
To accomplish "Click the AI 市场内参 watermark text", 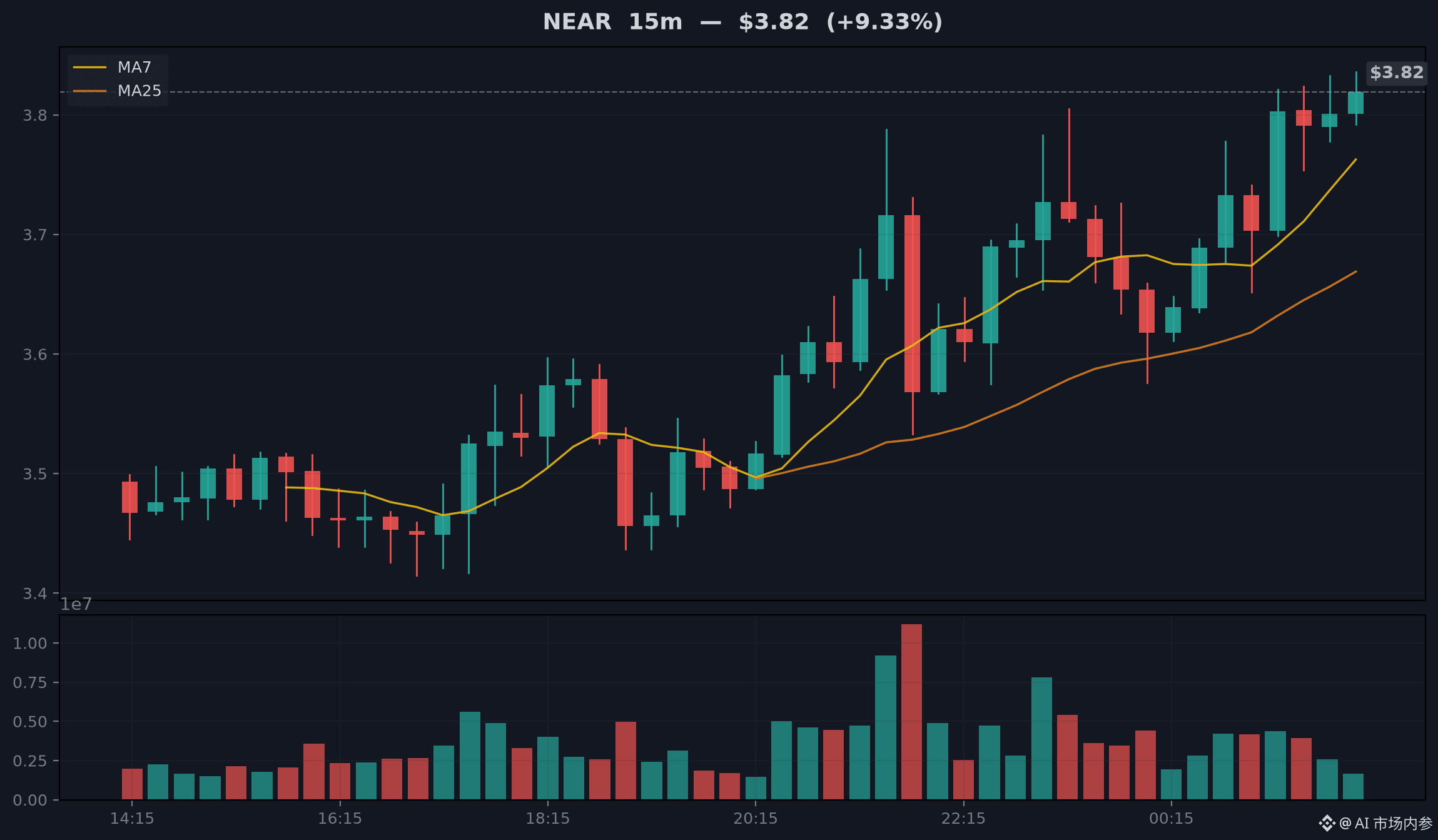I will point(1394,823).
